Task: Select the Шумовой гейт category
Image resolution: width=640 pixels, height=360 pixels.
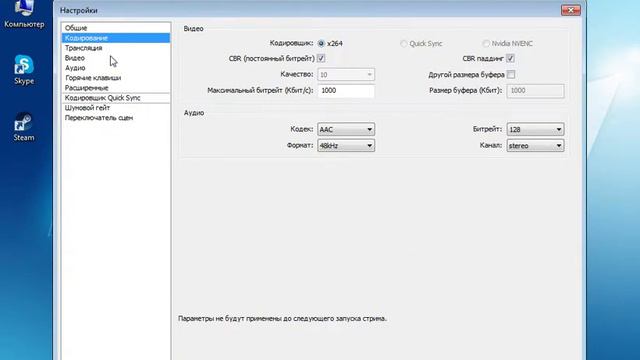Action: (116, 108)
